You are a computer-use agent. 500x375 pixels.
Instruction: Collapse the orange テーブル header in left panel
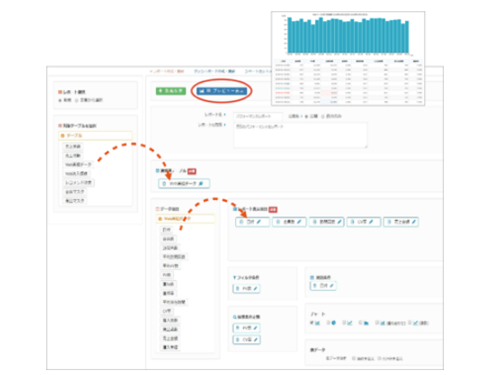click(x=95, y=136)
